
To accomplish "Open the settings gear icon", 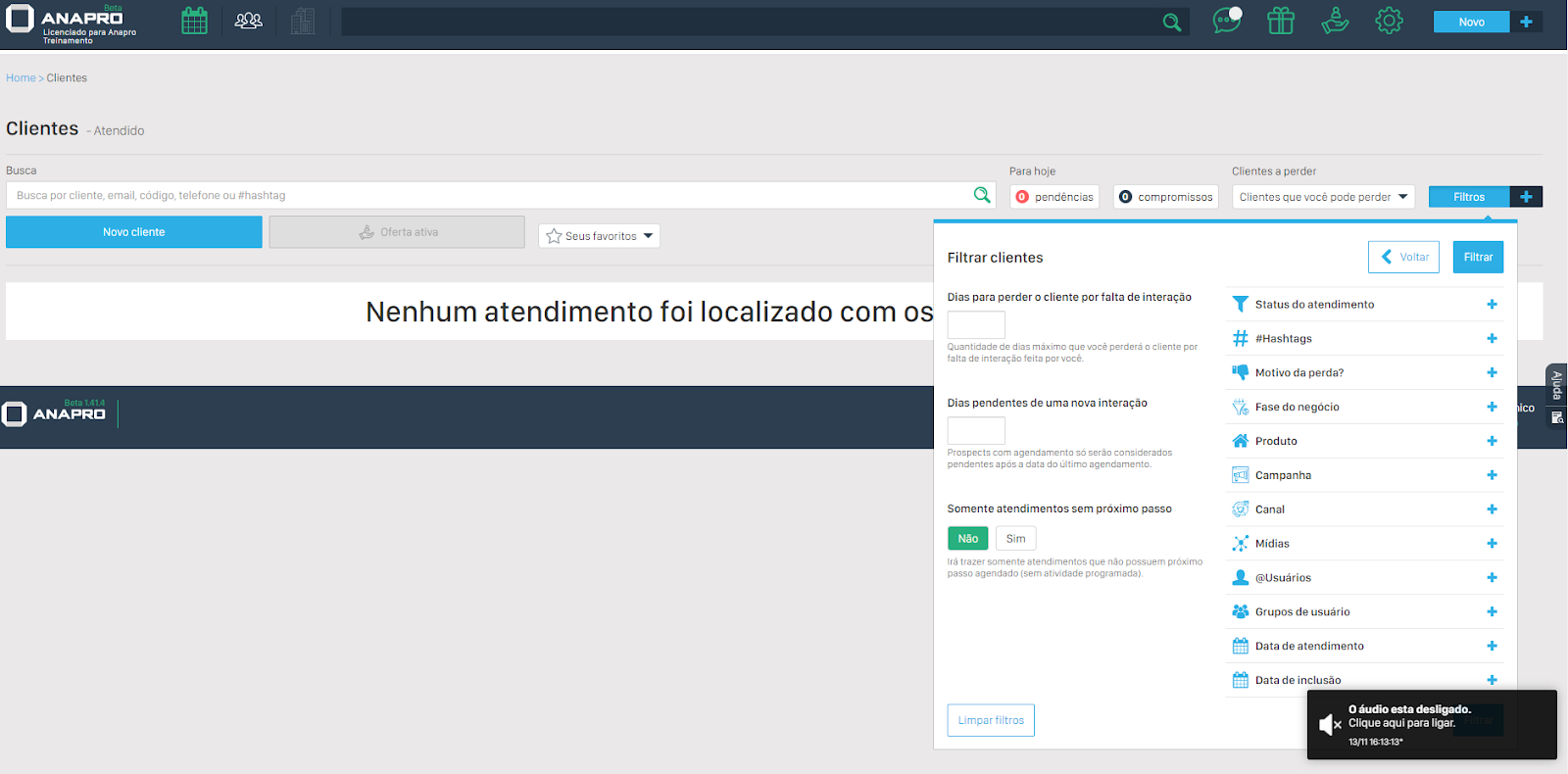I will [x=1389, y=21].
